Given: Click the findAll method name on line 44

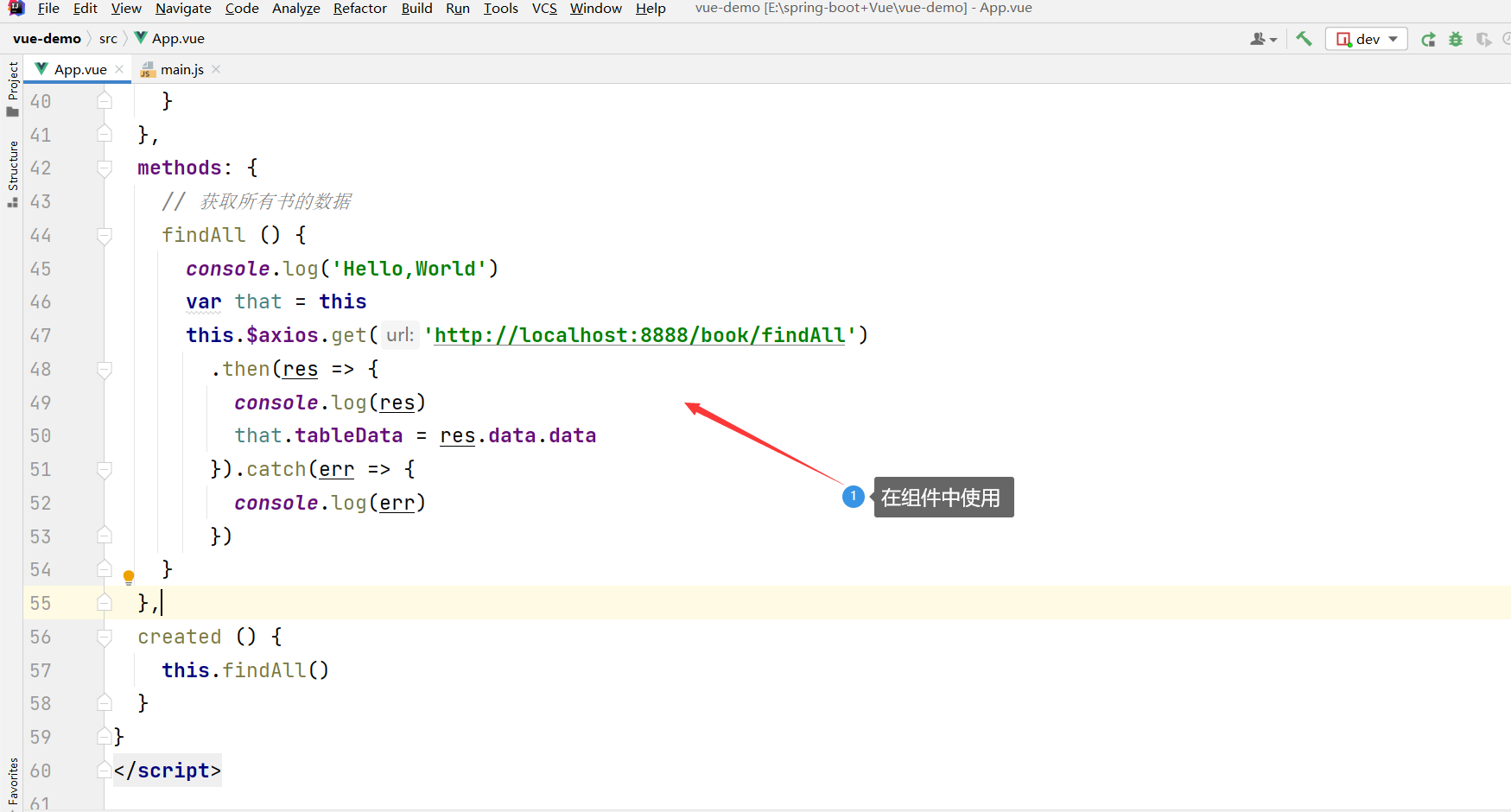Looking at the screenshot, I should tap(204, 235).
